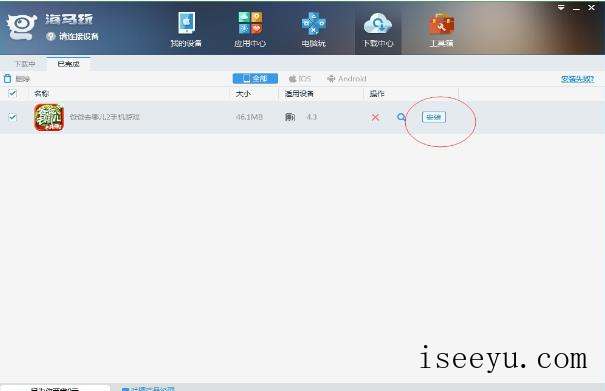Select the All filter button

pos(255,79)
